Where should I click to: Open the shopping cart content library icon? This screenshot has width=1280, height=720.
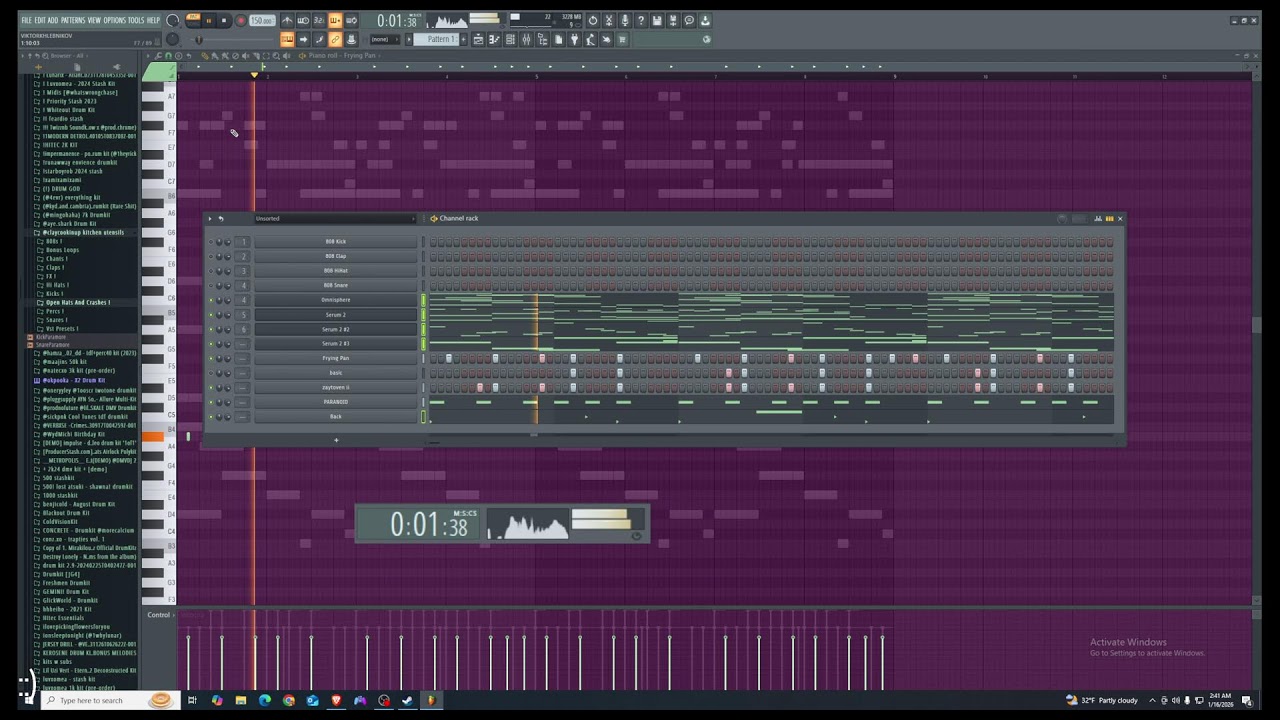(x=622, y=39)
